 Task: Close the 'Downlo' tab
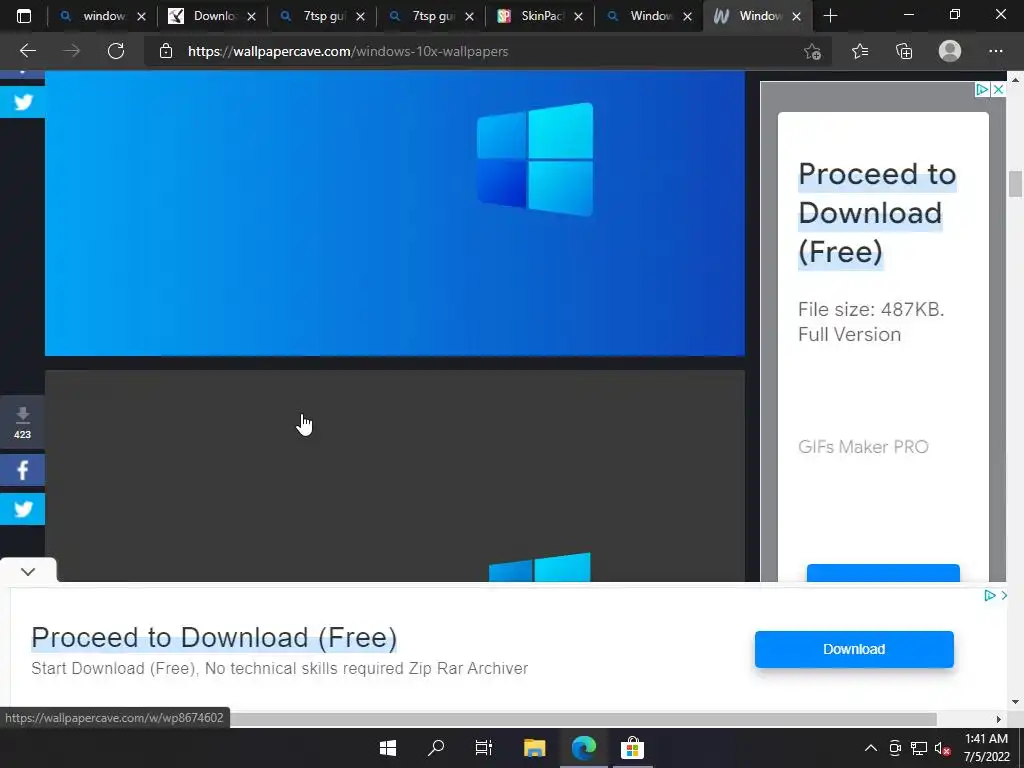point(251,17)
